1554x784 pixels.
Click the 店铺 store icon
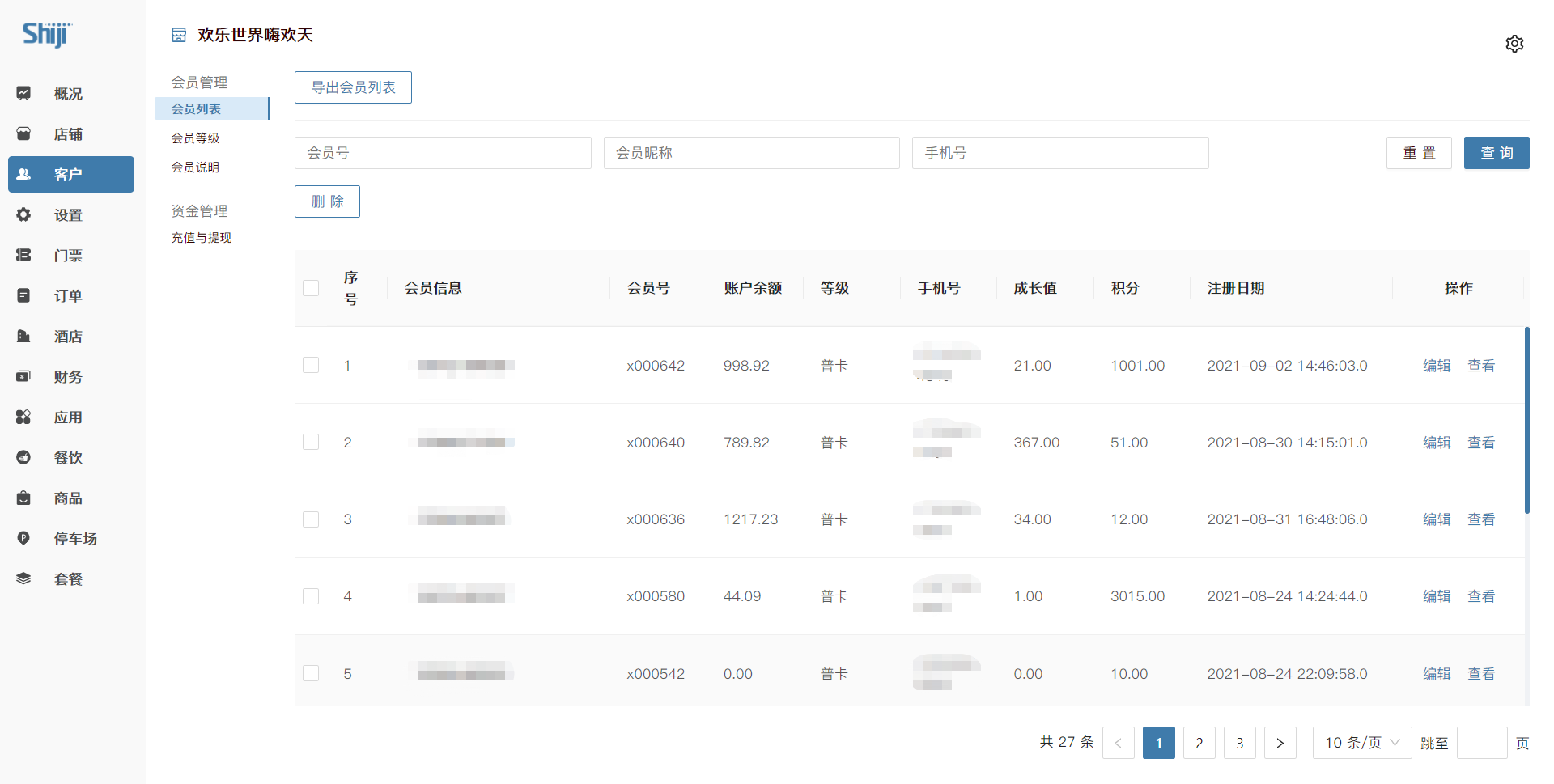point(23,133)
